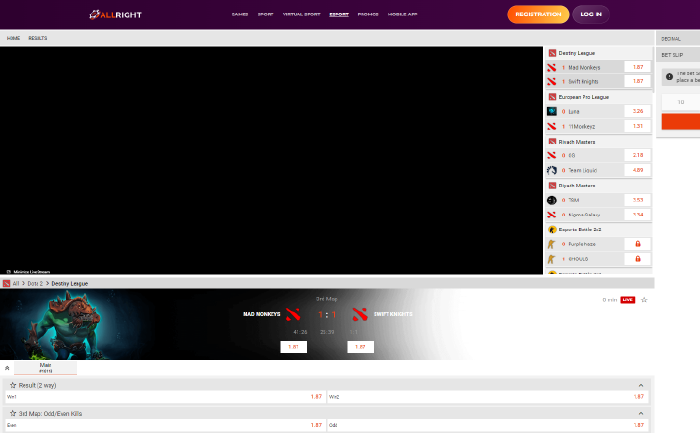The image size is (700, 433).
Task: Click the GHOULG player icon
Action: coord(552,259)
